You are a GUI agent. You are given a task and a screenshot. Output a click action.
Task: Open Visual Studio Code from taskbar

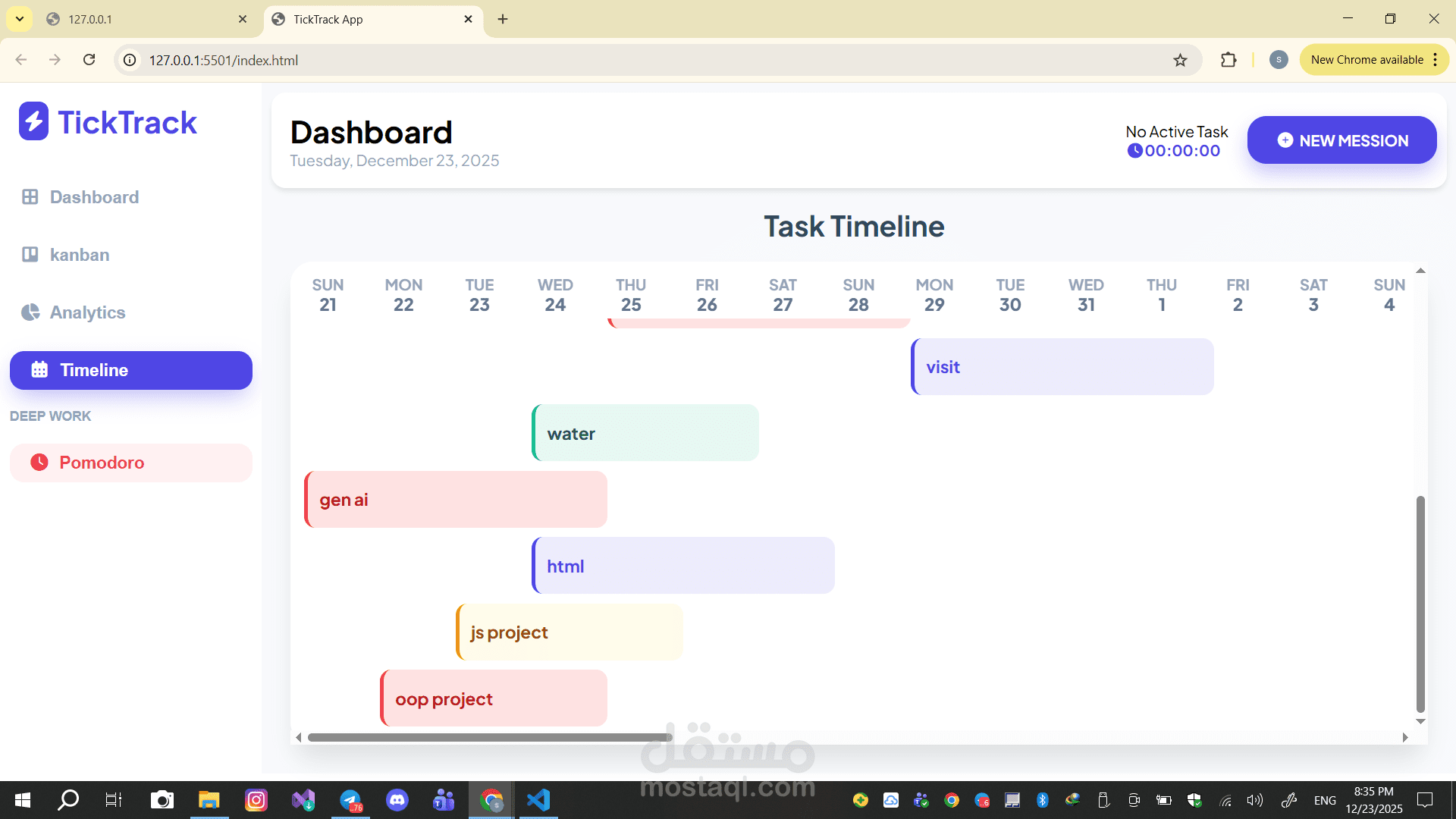tap(538, 800)
